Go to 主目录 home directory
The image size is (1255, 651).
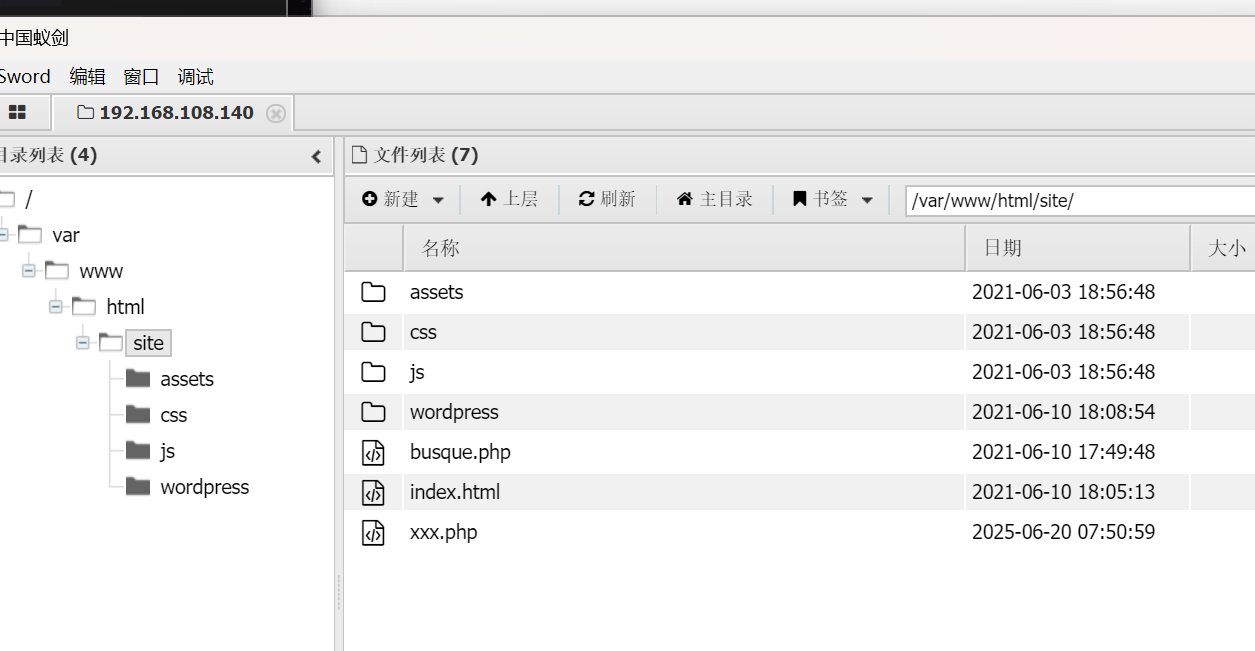[714, 199]
